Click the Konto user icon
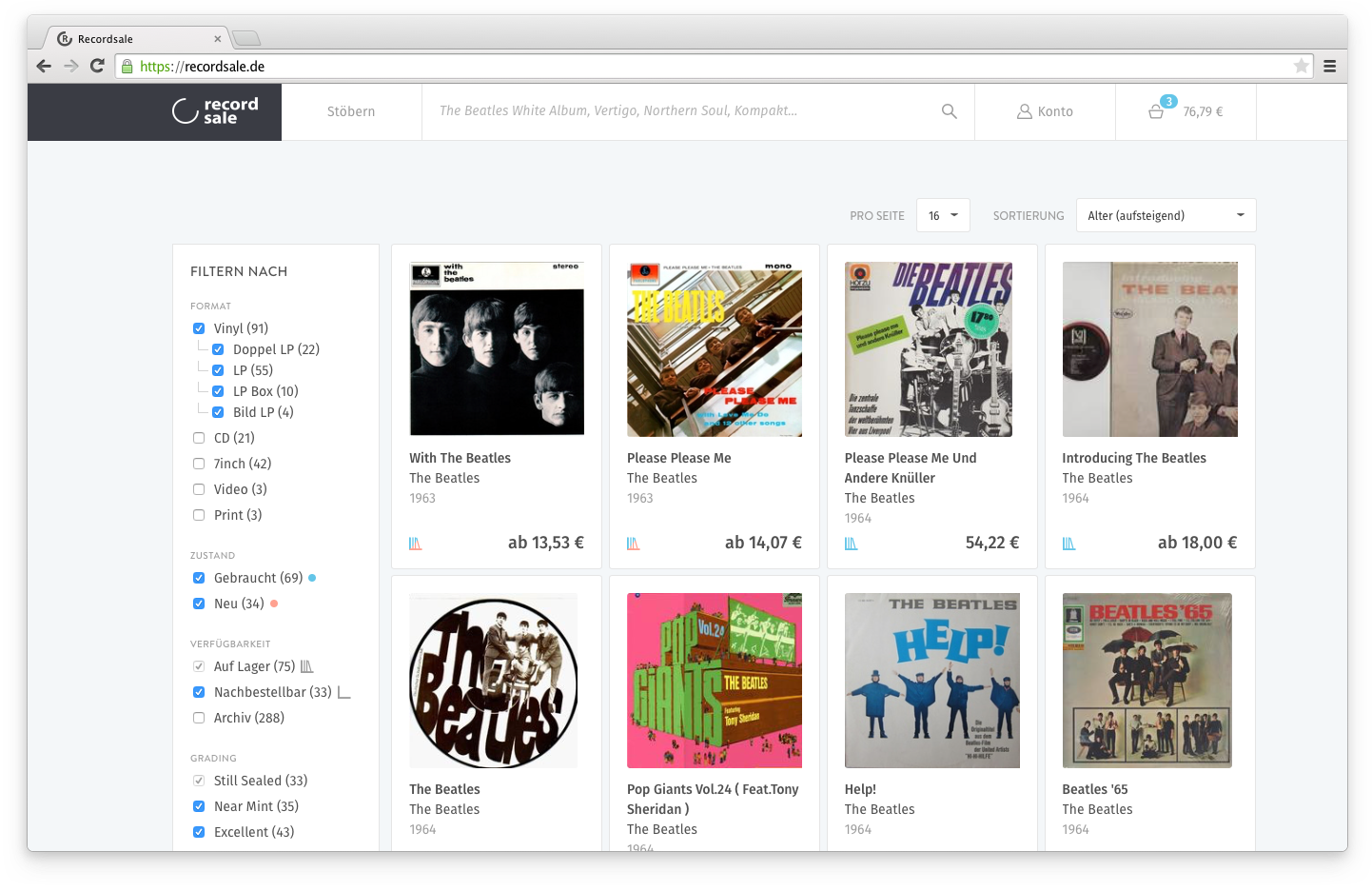 (x=1025, y=111)
